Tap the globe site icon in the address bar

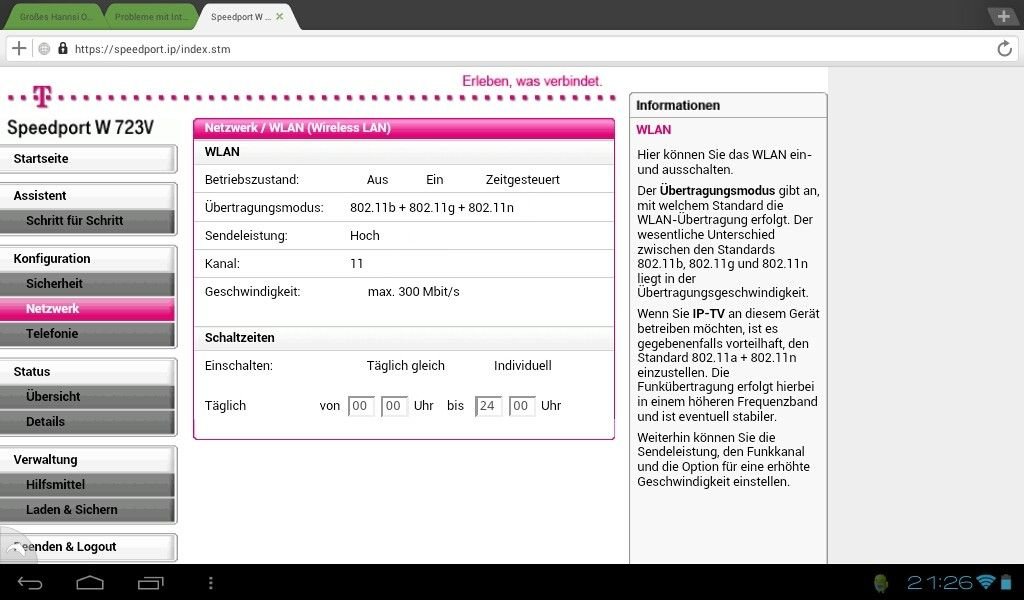pyautogui.click(x=44, y=48)
